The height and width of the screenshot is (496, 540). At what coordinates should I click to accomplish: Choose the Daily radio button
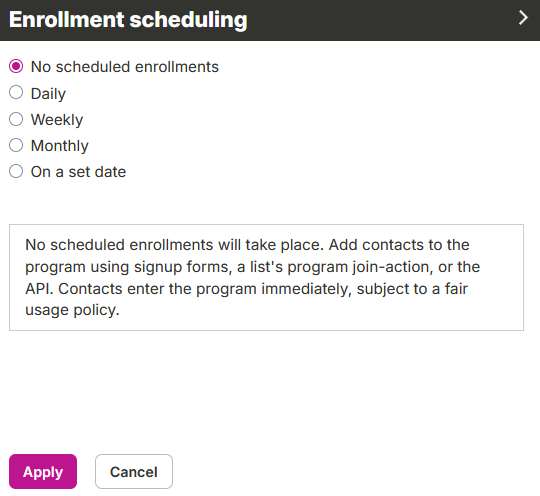tap(16, 92)
